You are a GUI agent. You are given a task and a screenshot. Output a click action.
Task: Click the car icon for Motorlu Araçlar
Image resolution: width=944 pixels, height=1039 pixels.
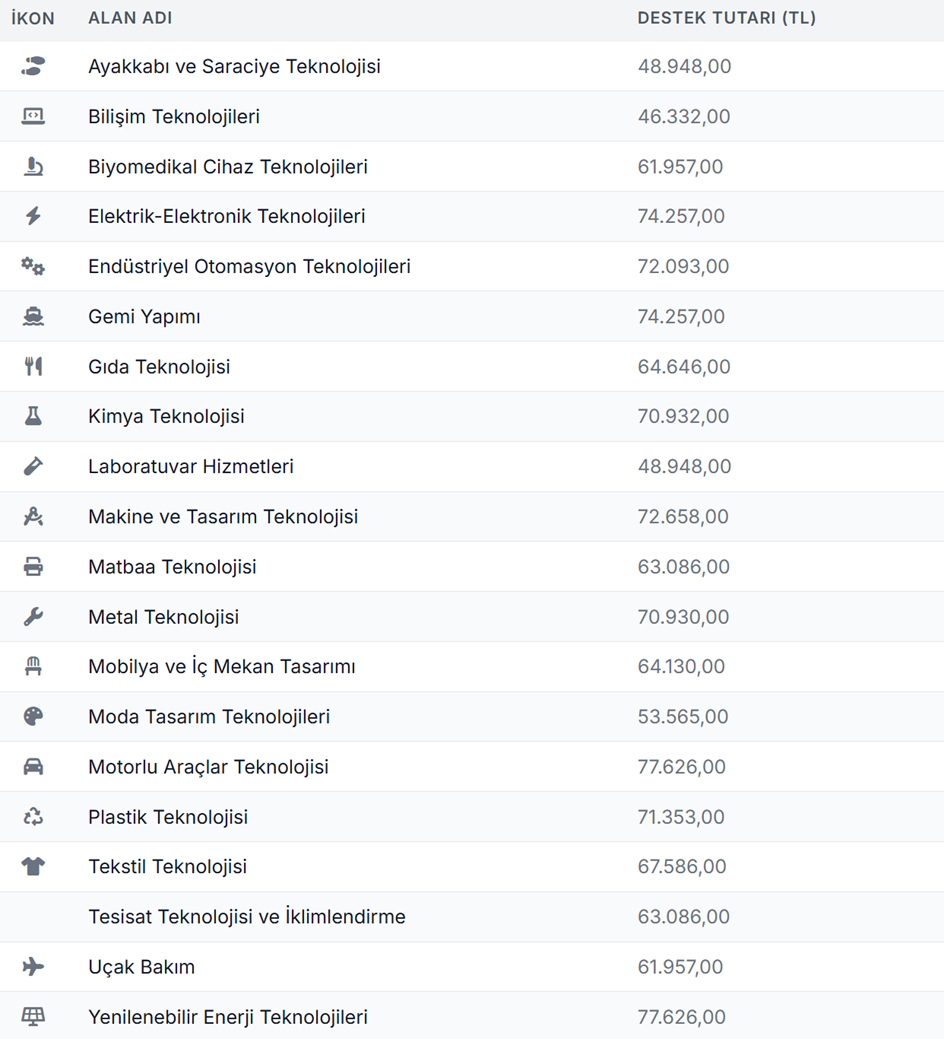[x=33, y=767]
